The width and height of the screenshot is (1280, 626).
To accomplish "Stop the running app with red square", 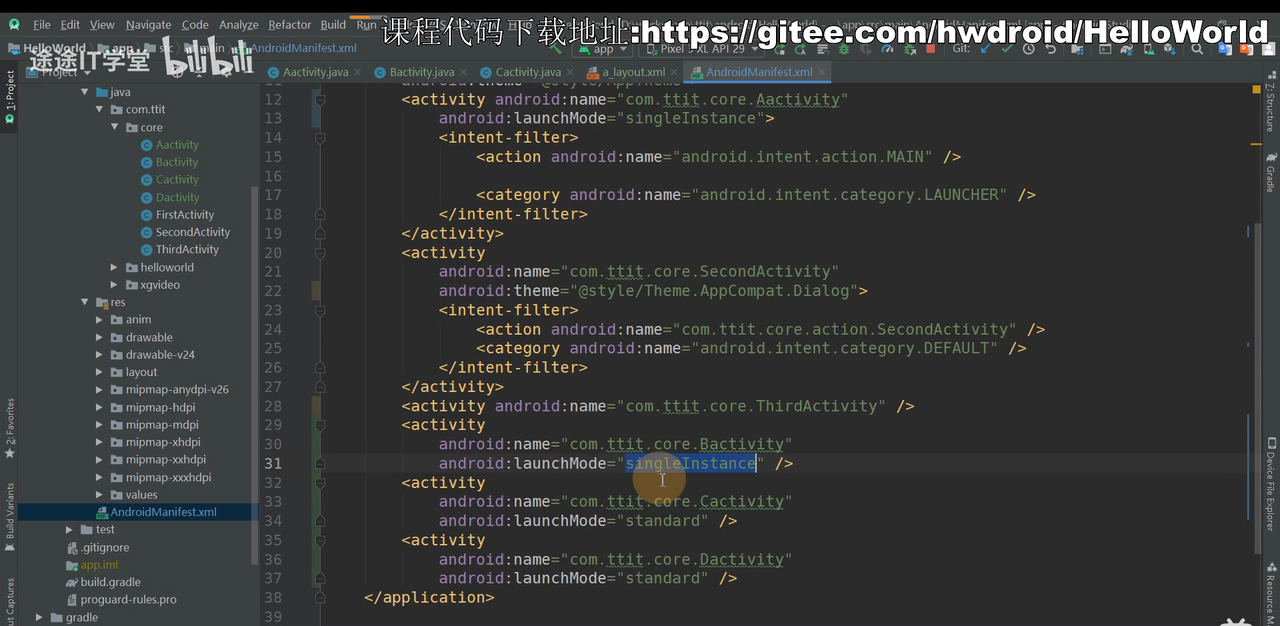I will coord(930,48).
